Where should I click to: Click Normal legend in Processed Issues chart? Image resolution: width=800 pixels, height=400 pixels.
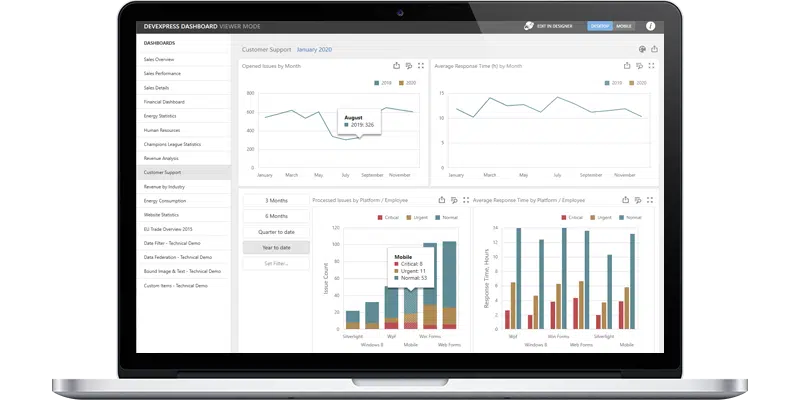(x=446, y=217)
